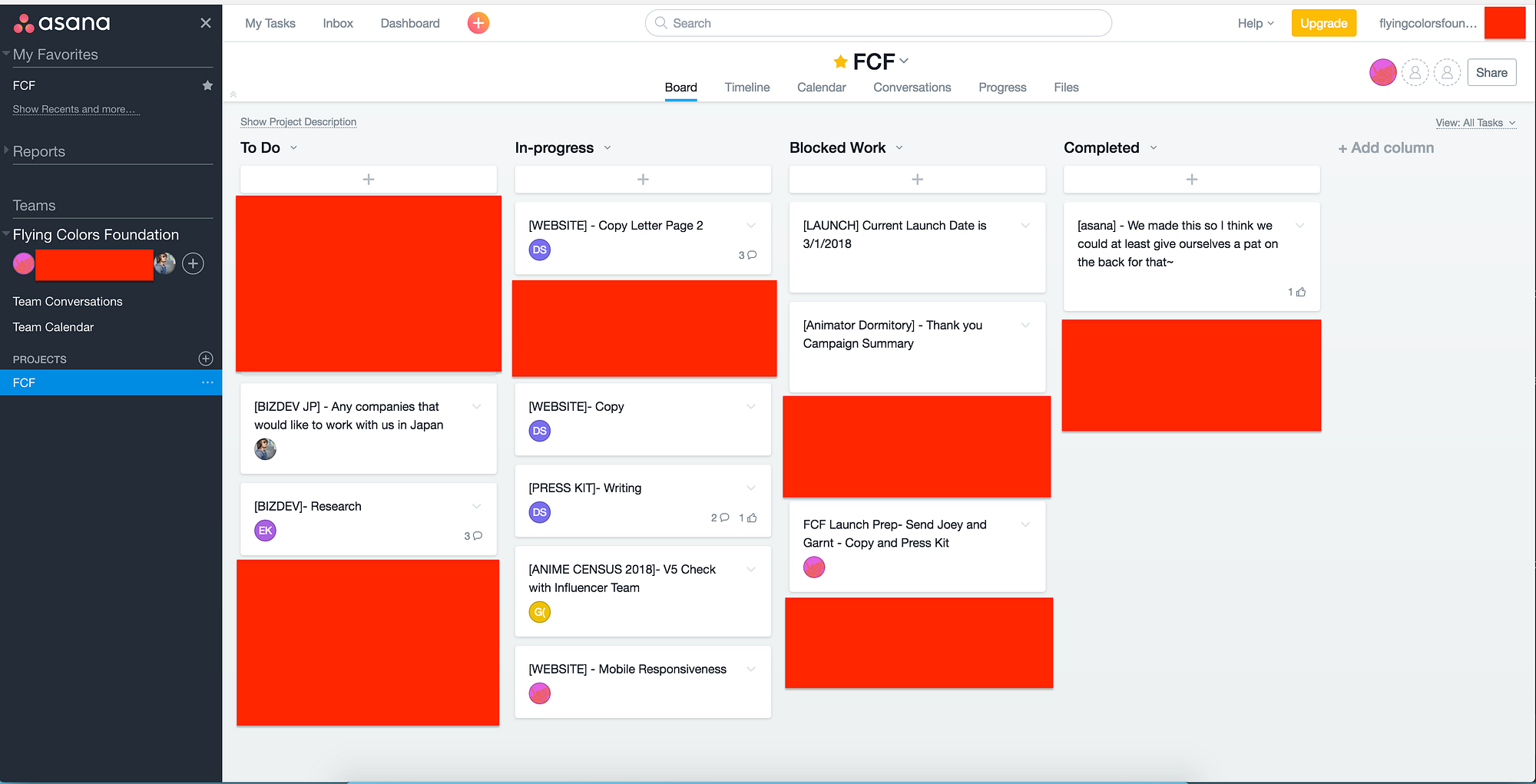The height and width of the screenshot is (784, 1536).
Task: Click the yellow avatar on ANIME CENSUS card
Action: [540, 612]
